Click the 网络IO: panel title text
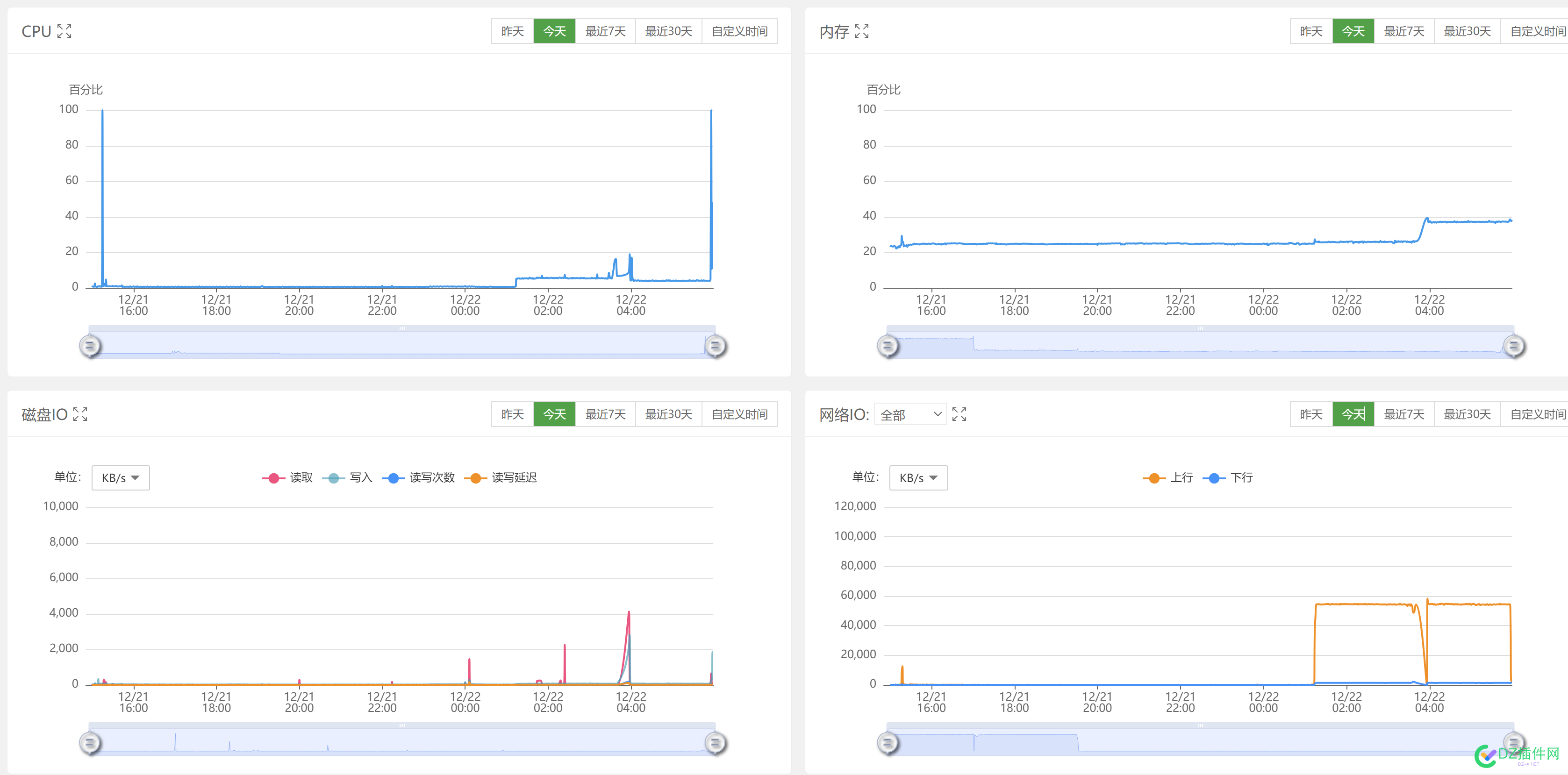This screenshot has height=775, width=1568. [x=844, y=415]
